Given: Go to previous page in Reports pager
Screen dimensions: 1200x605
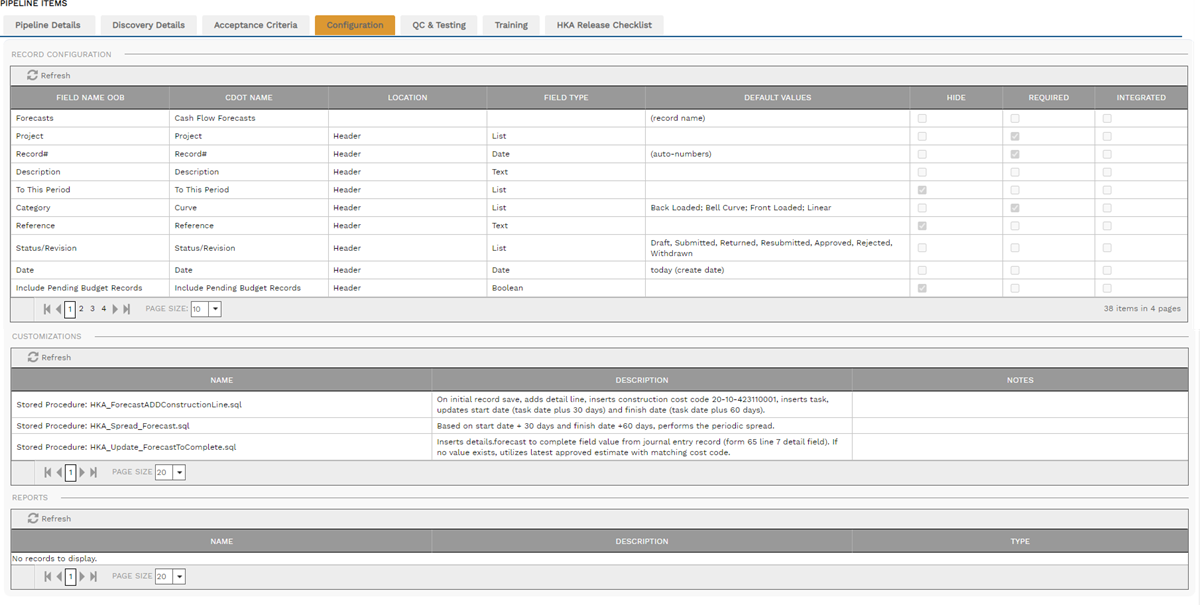Looking at the screenshot, I should click(x=58, y=576).
